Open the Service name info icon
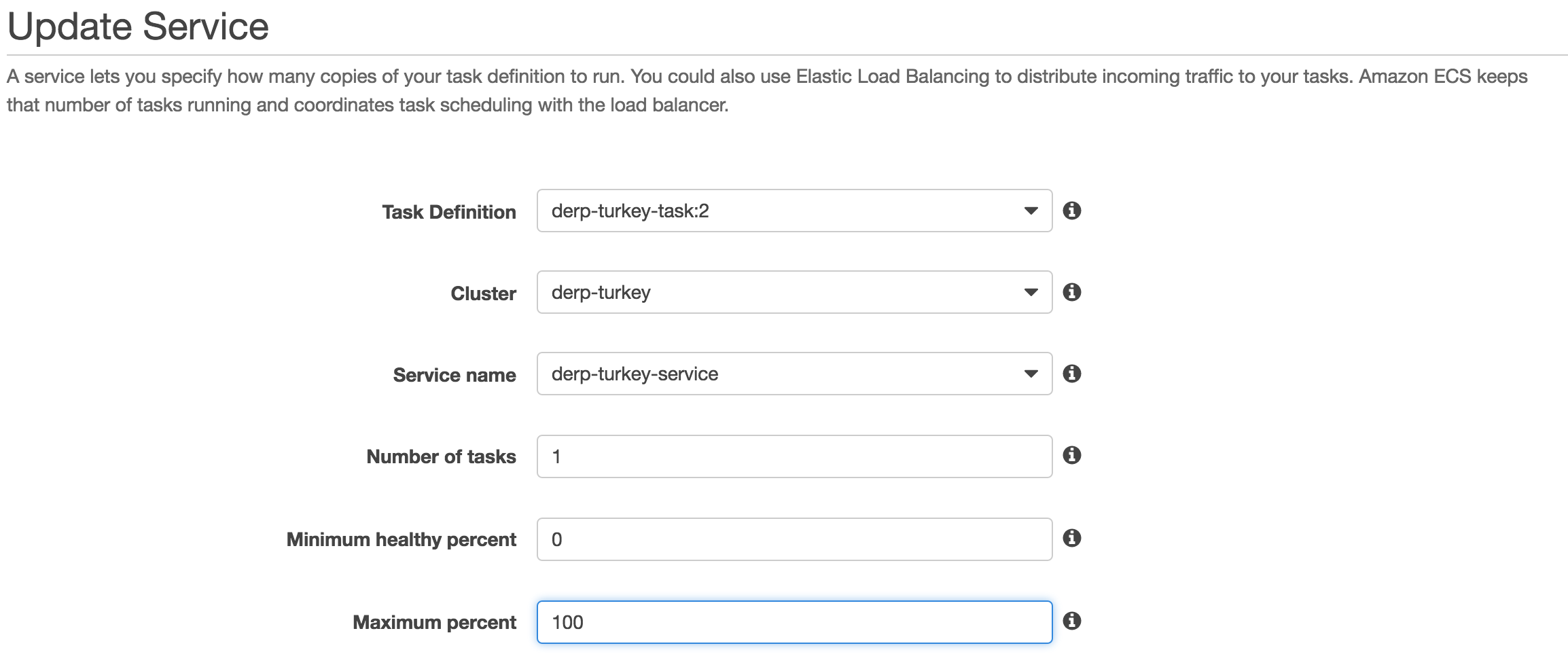1568x667 pixels. click(x=1071, y=374)
